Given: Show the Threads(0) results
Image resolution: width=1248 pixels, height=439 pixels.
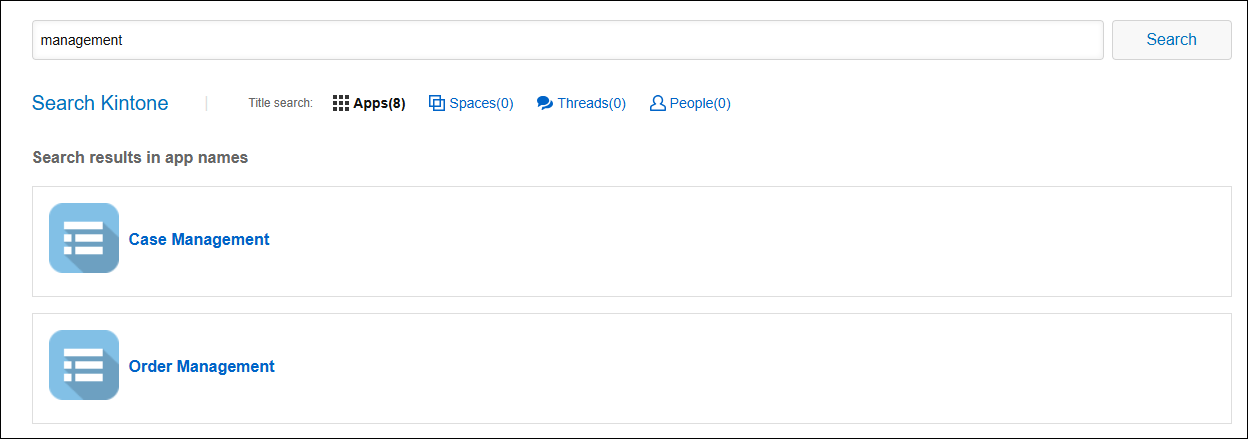Looking at the screenshot, I should pos(591,103).
